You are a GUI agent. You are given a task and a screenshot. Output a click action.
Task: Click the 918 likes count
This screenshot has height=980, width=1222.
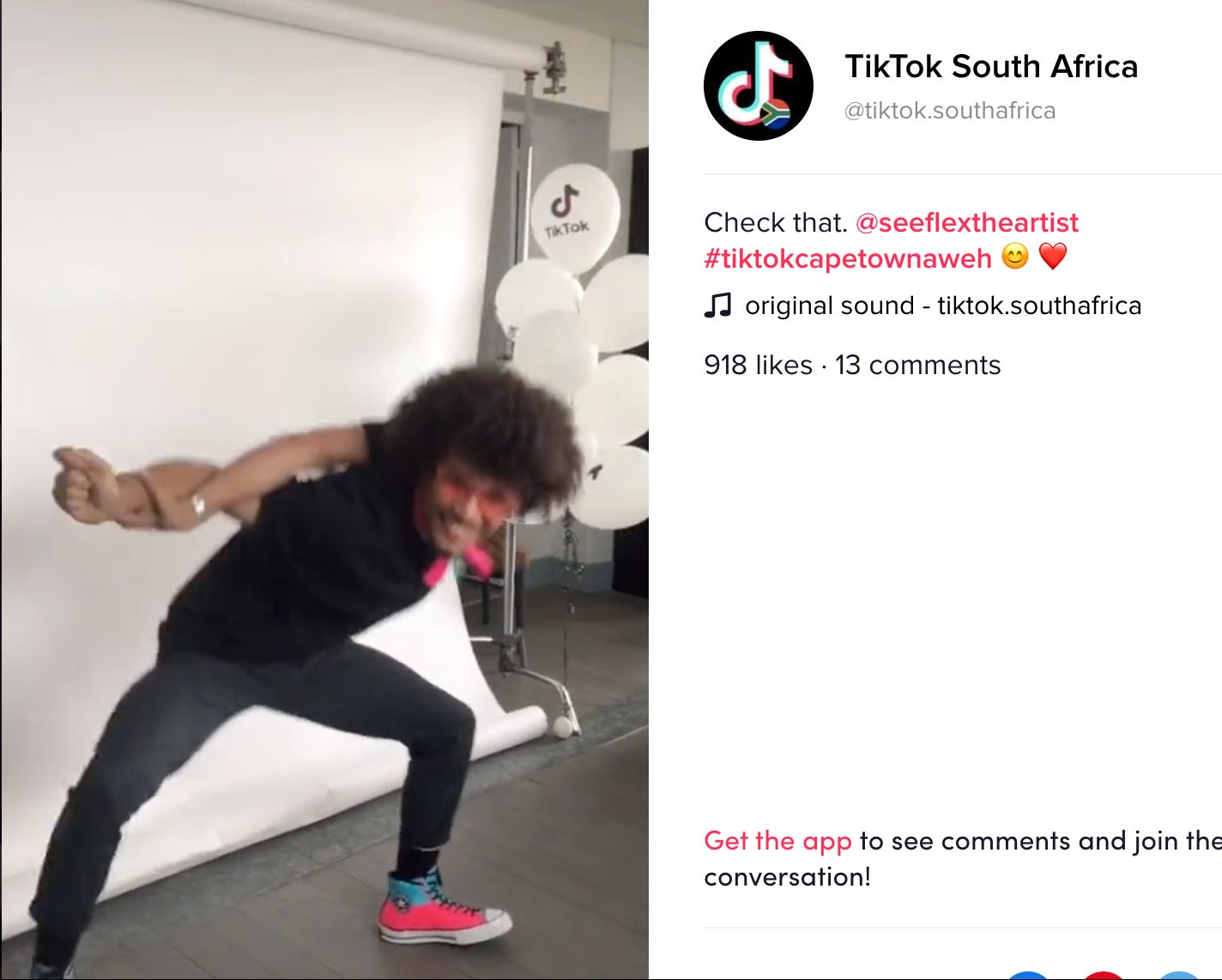click(x=758, y=365)
